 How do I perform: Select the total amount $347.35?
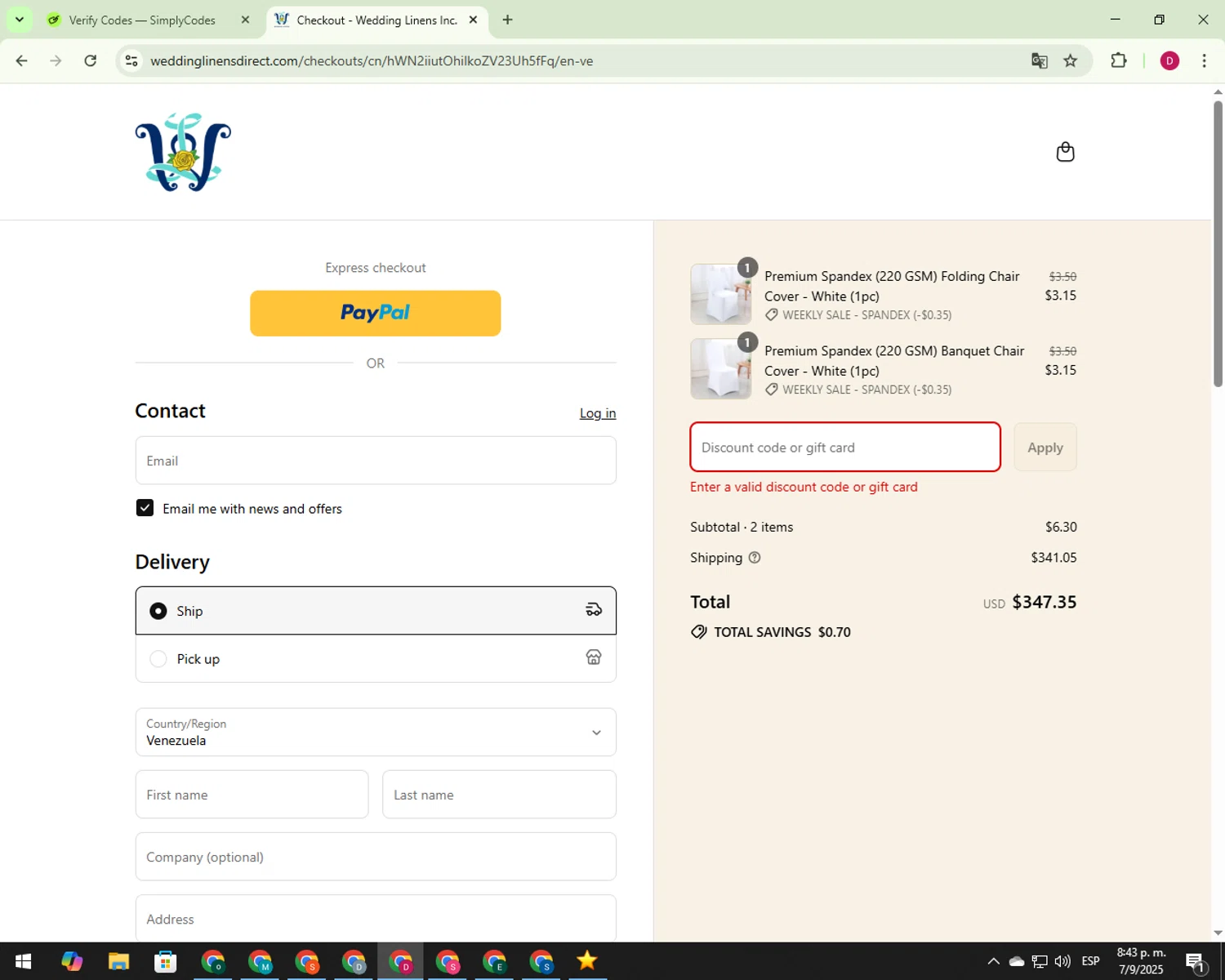coord(1045,602)
